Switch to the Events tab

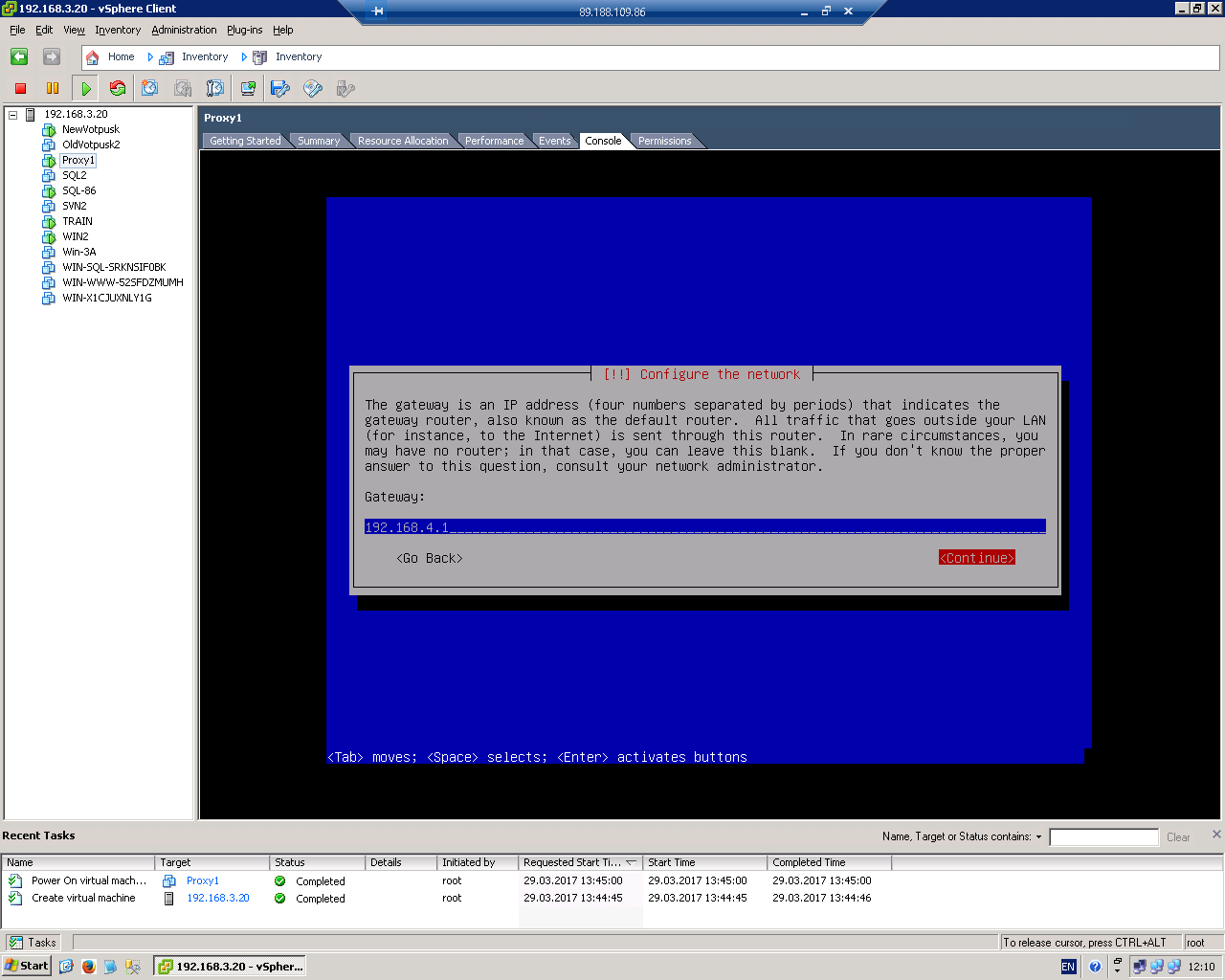click(x=554, y=141)
